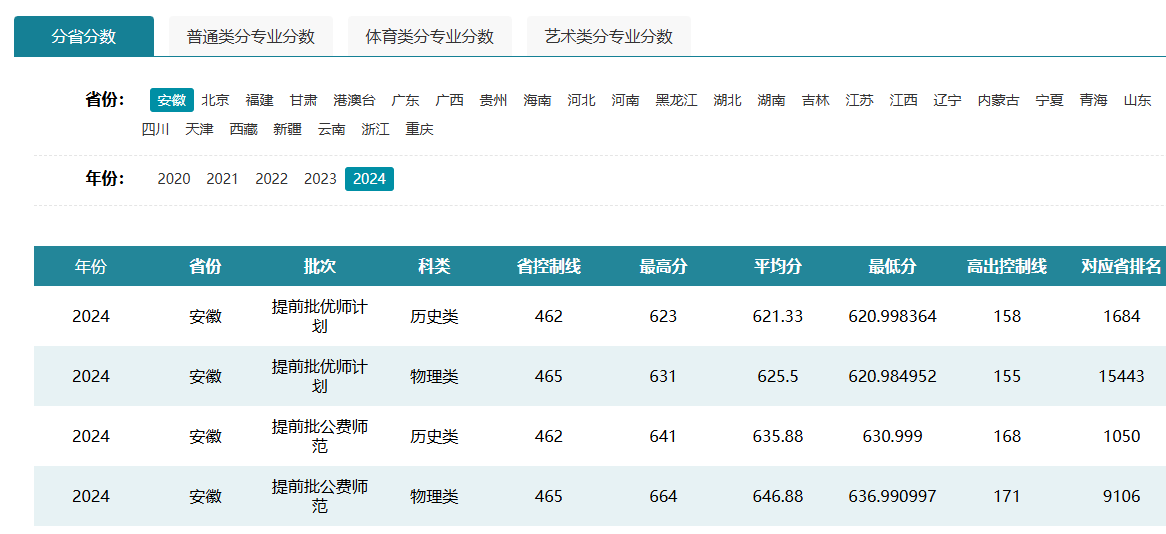
Task: Choose 广东 province filter
Action: click(x=405, y=100)
